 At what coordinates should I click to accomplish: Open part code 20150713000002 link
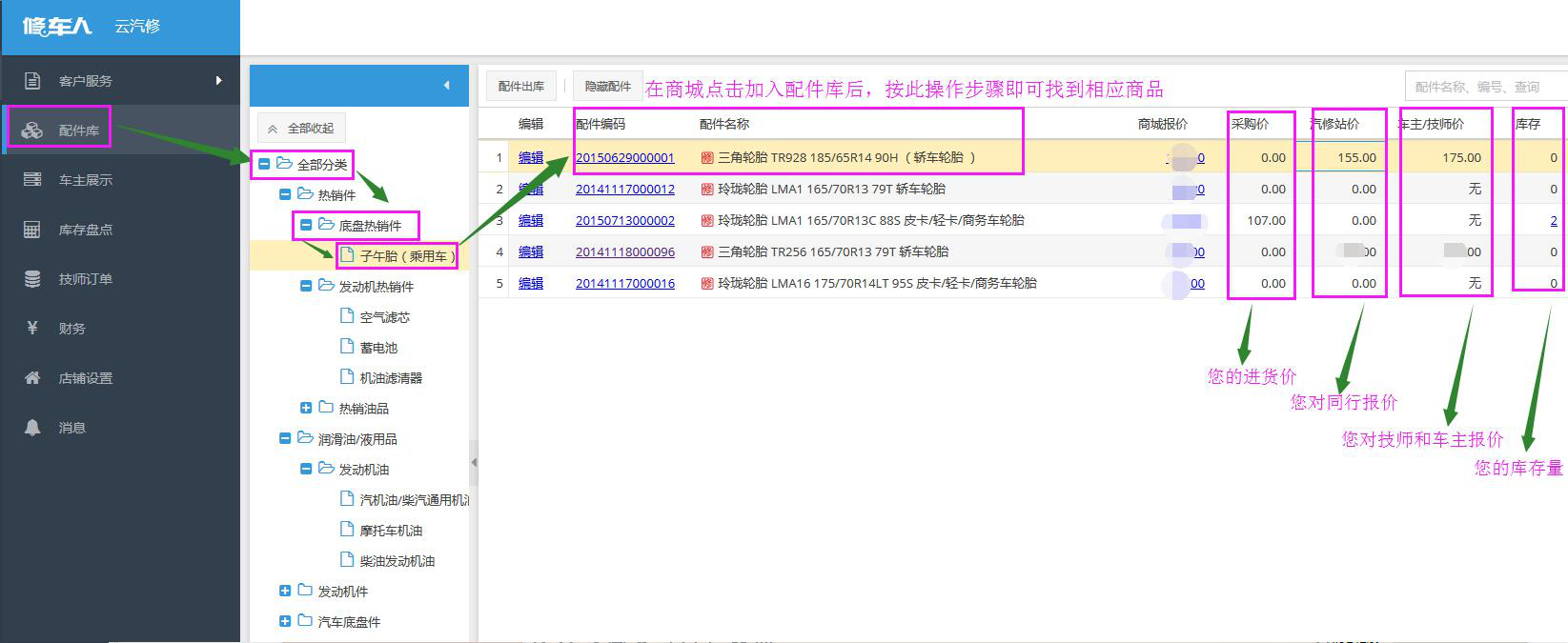pyautogui.click(x=624, y=220)
